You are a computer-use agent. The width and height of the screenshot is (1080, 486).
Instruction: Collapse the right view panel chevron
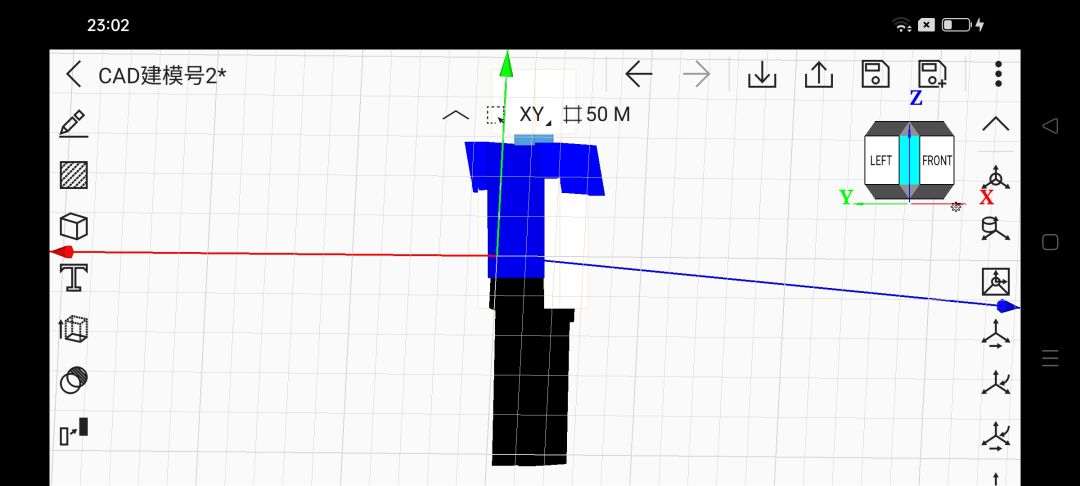click(995, 125)
